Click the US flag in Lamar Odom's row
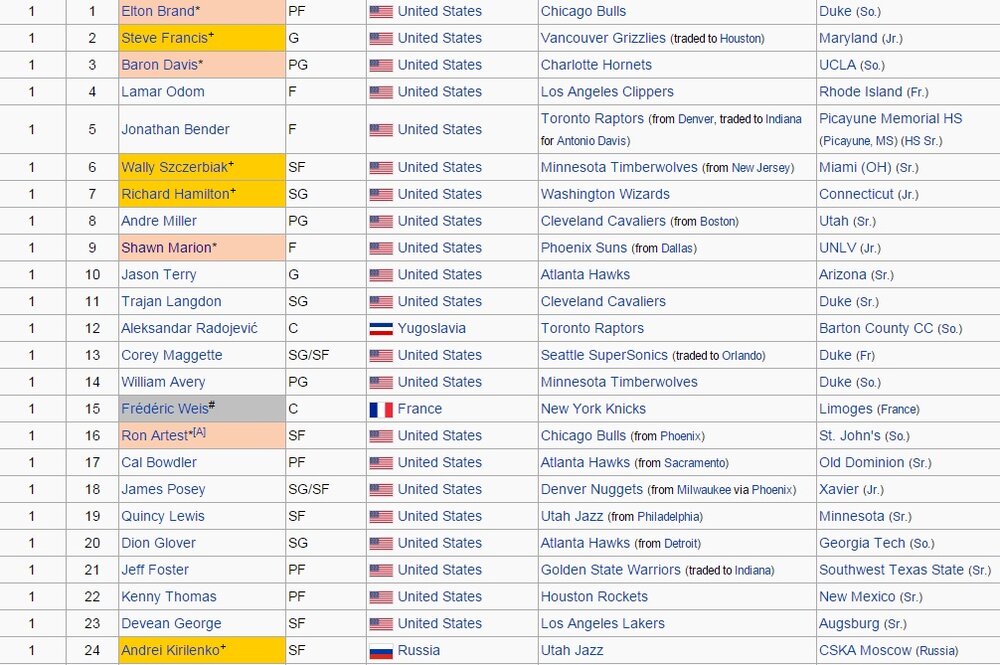The image size is (1000, 665). 381,92
